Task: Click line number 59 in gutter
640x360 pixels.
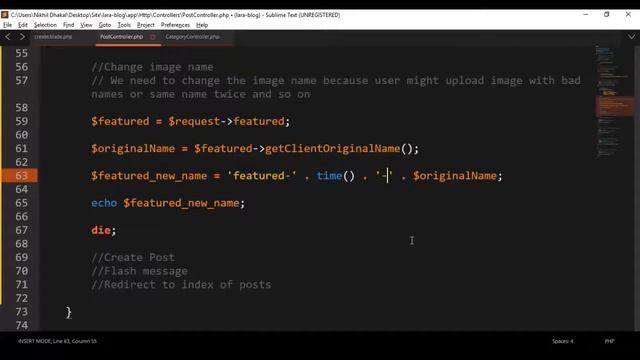Action: tap(22, 121)
